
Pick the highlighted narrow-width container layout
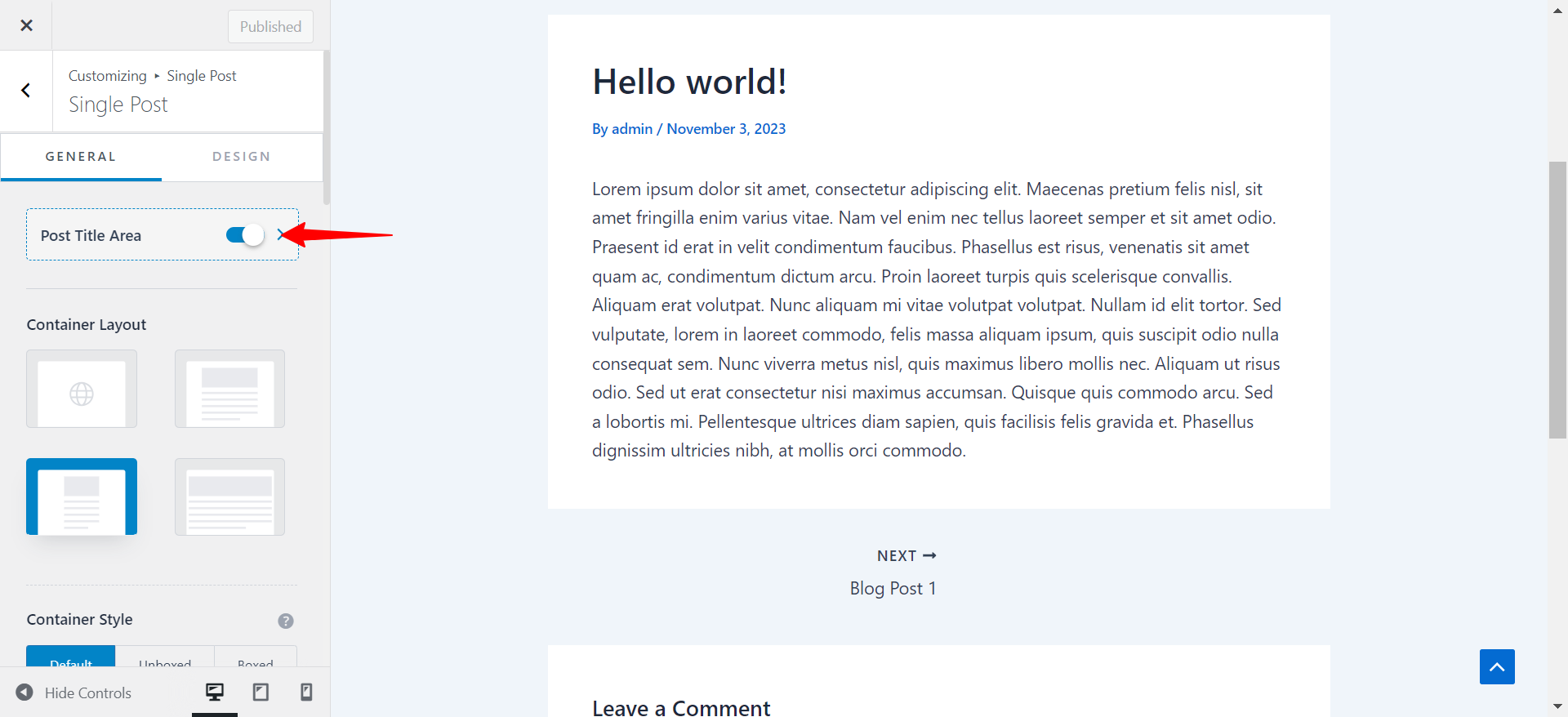pos(82,497)
